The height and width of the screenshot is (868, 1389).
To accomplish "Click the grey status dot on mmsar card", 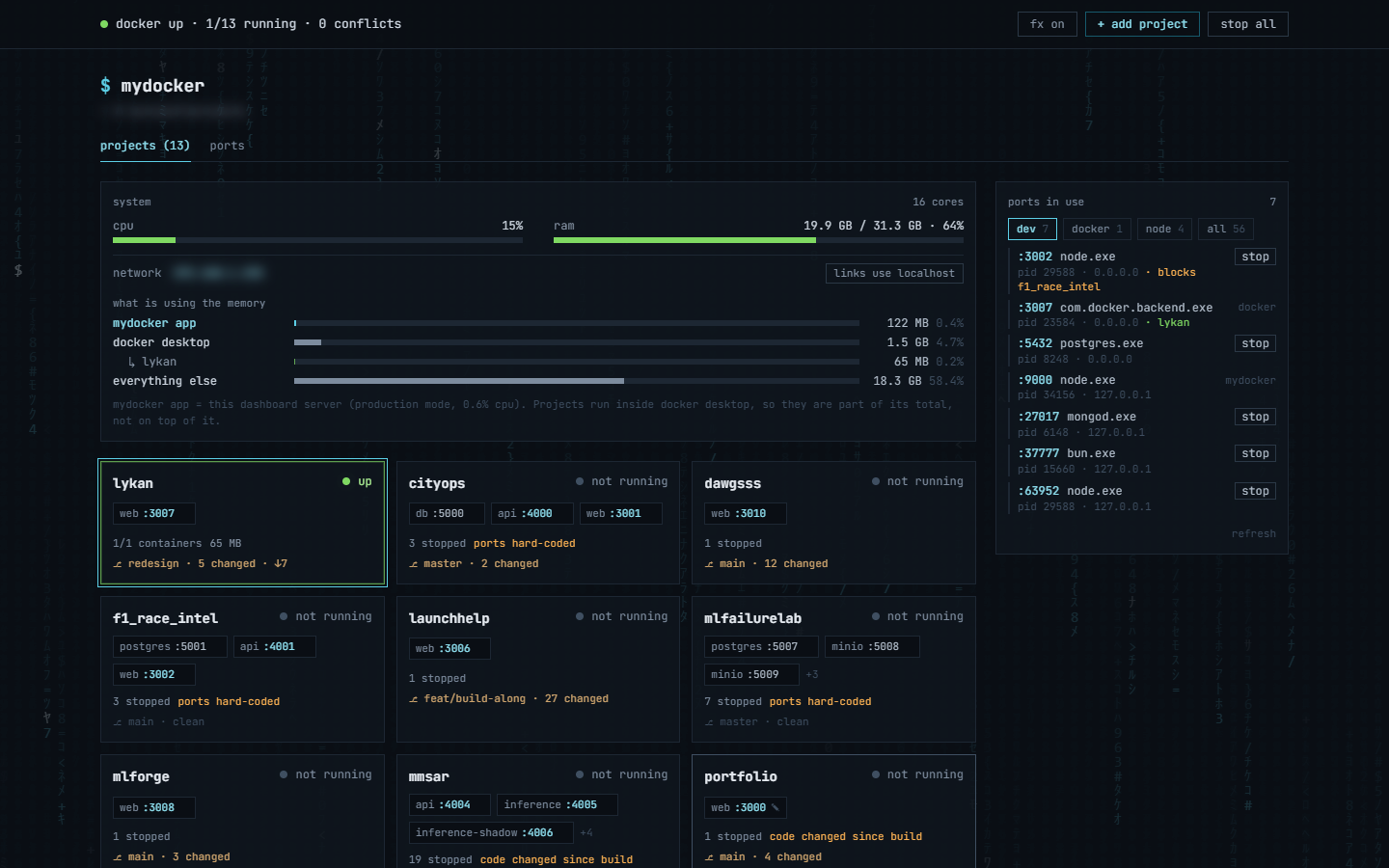I will 580,774.
